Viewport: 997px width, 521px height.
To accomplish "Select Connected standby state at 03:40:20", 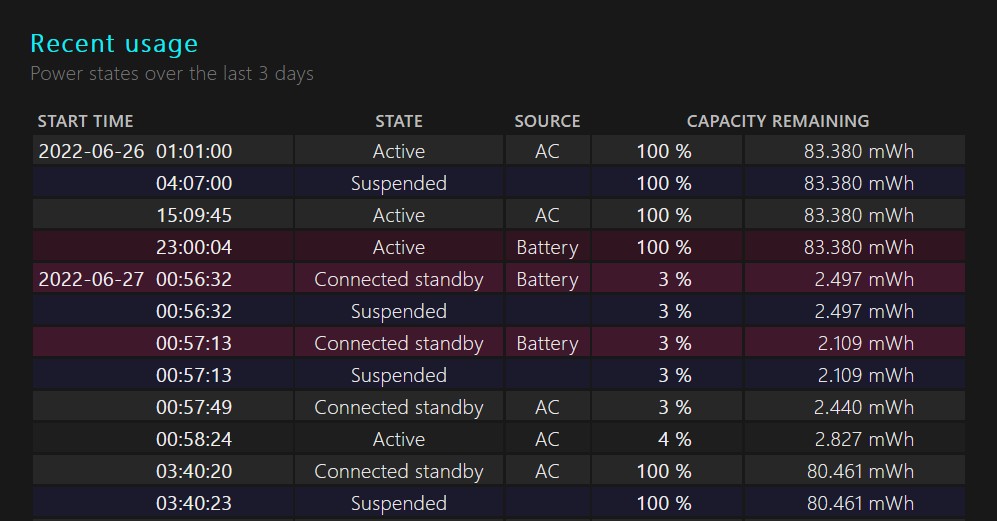I will tap(399, 471).
